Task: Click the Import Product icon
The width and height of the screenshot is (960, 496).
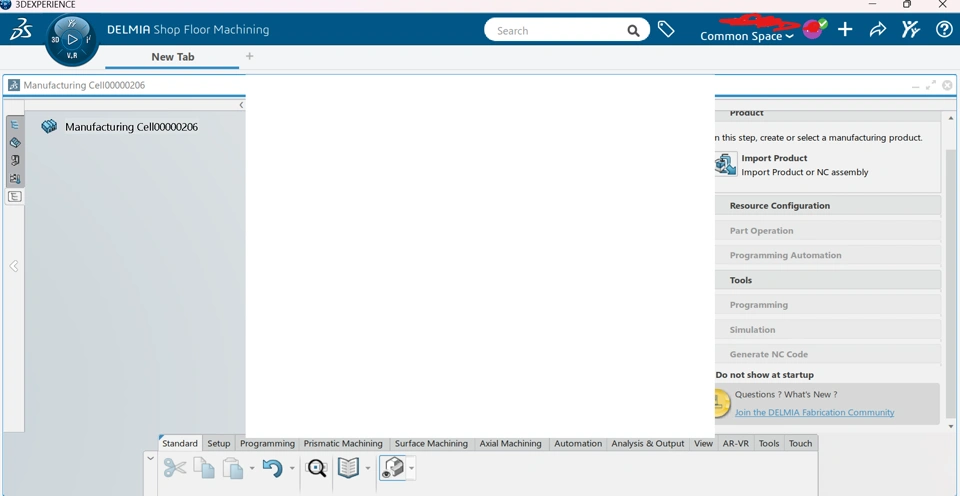Action: pyautogui.click(x=726, y=165)
